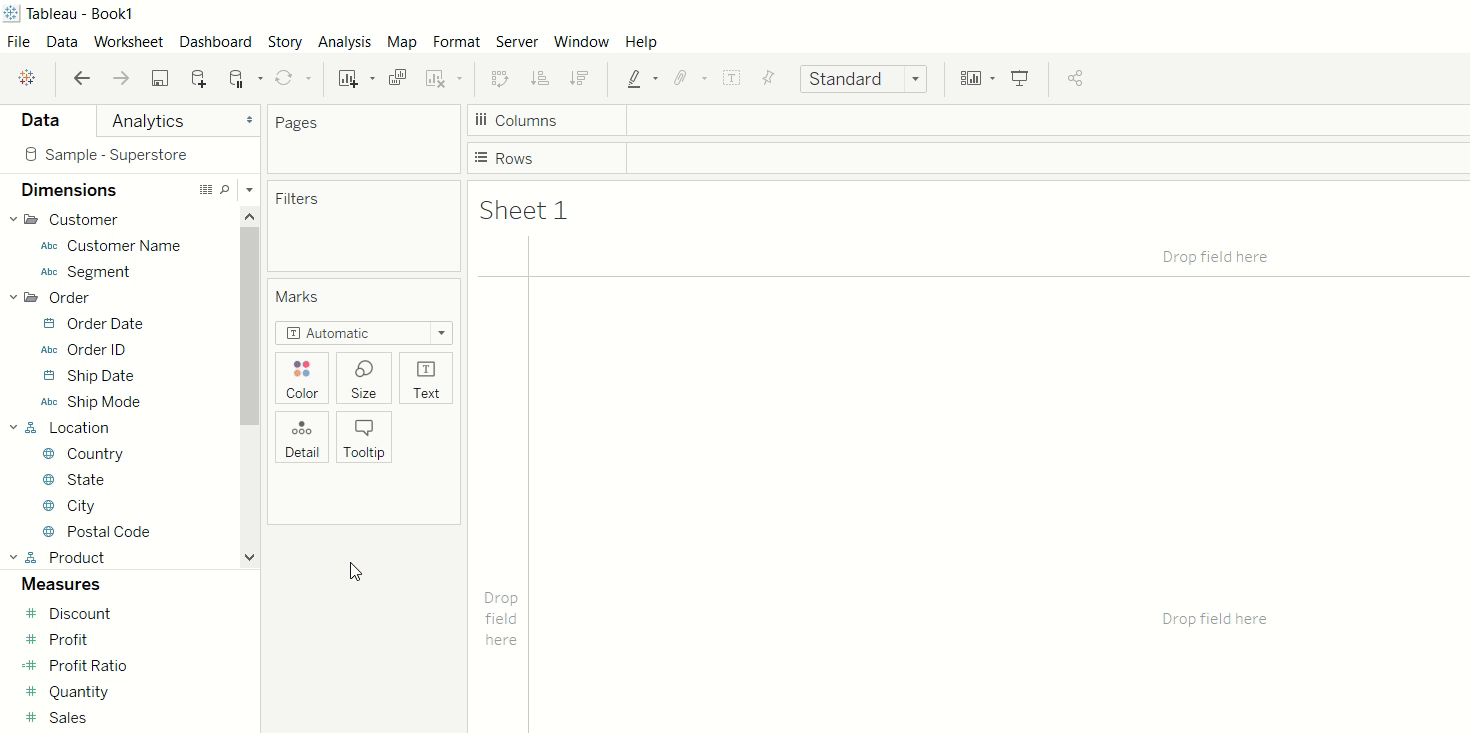
Task: Click the Pause Auto Updates icon
Action: click(236, 78)
